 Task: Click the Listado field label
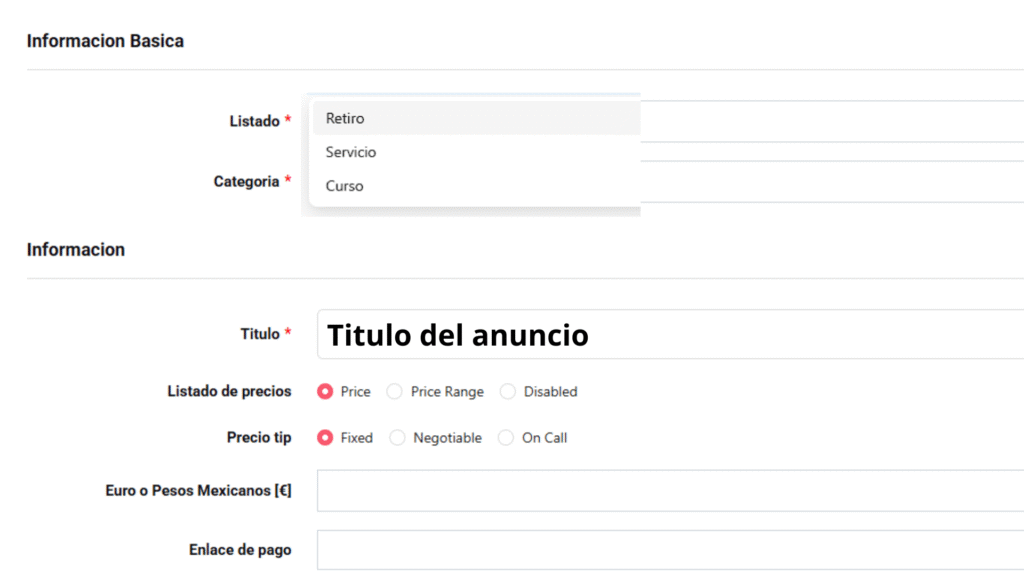pos(254,121)
